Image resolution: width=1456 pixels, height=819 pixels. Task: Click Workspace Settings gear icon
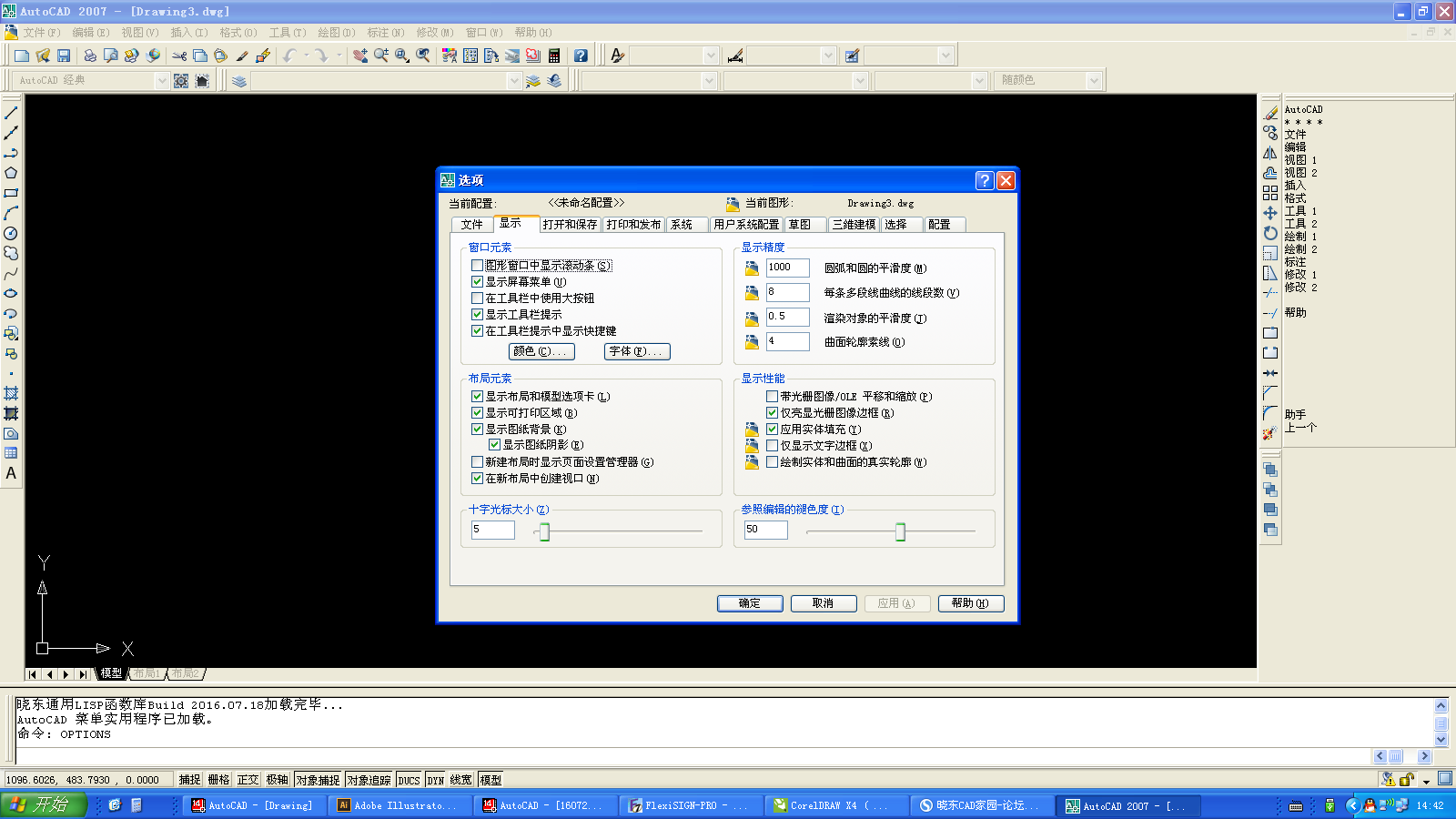pos(181,81)
